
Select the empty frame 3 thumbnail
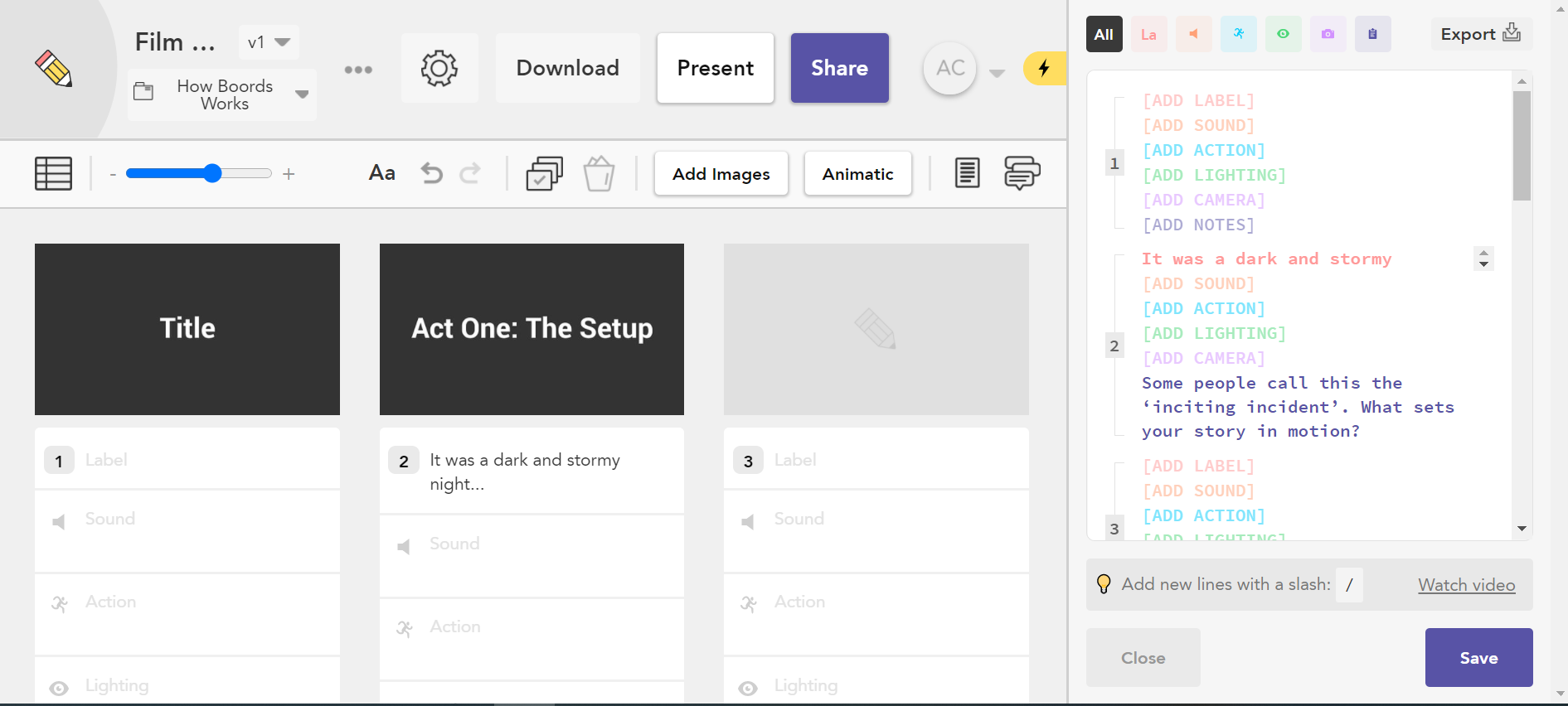click(876, 329)
